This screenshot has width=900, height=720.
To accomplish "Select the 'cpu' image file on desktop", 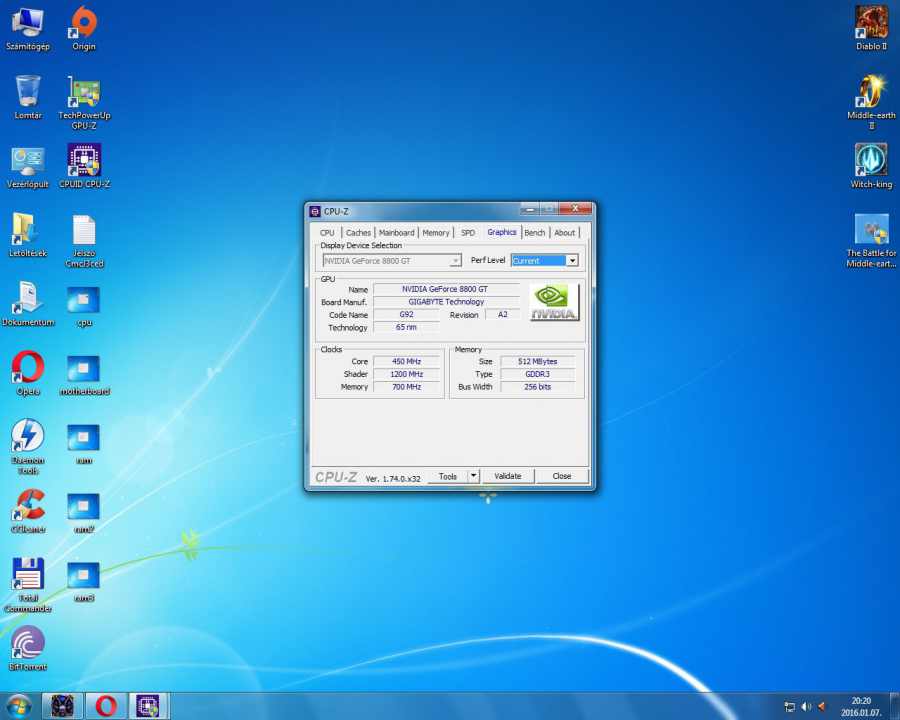I will pyautogui.click(x=84, y=305).
